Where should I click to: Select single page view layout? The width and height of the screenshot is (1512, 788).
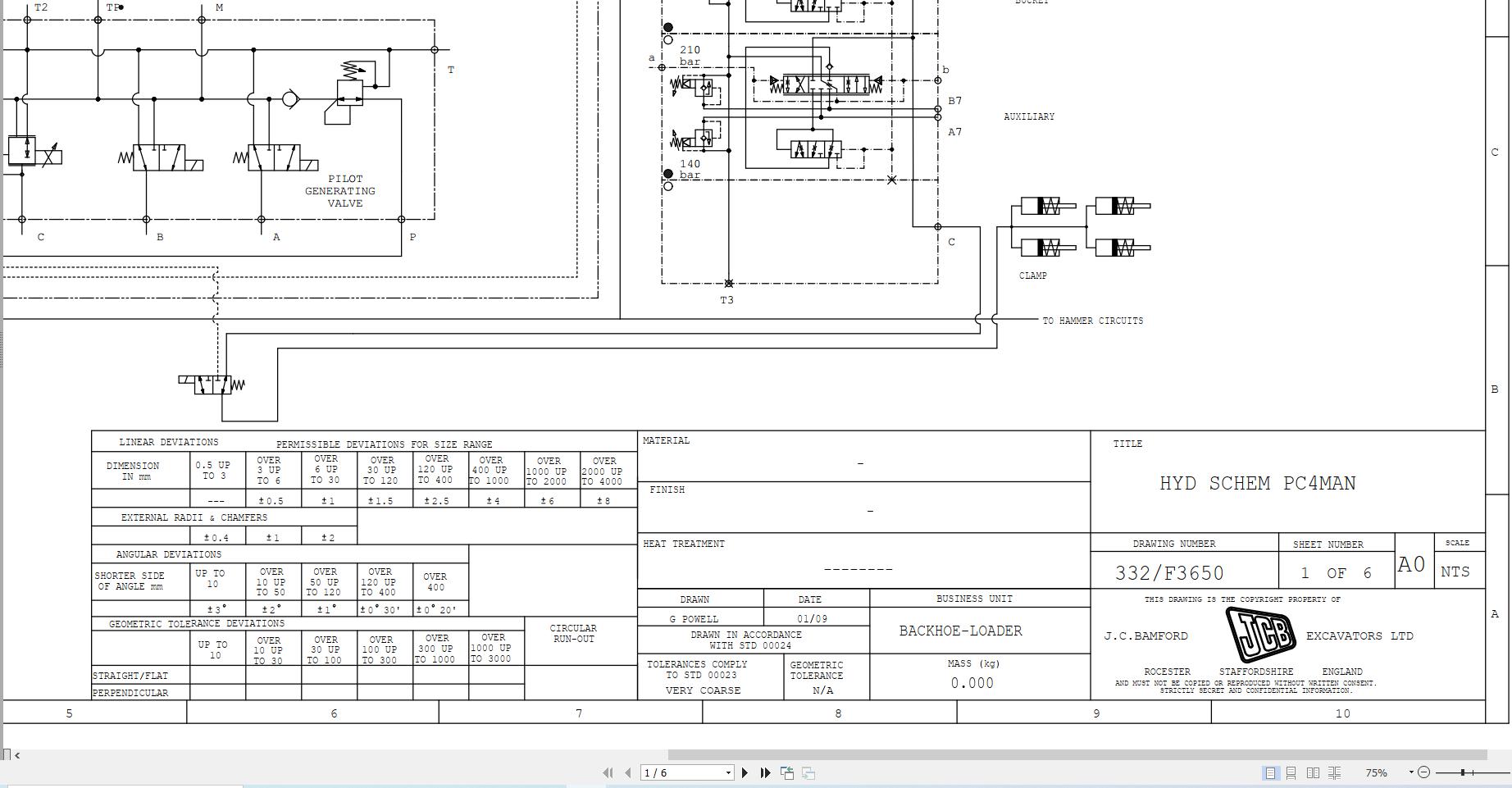pos(1270,772)
